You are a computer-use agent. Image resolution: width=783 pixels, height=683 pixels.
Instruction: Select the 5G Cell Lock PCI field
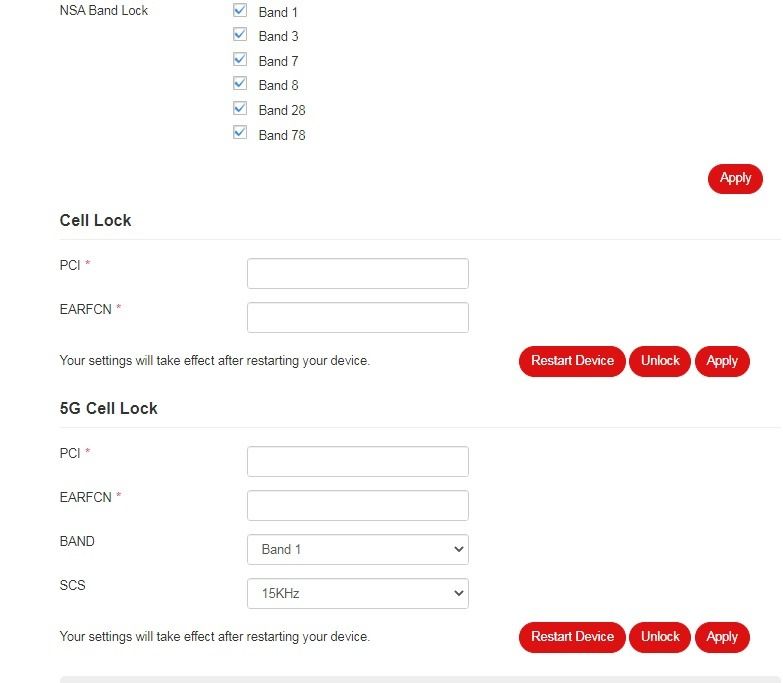pyautogui.click(x=357, y=462)
